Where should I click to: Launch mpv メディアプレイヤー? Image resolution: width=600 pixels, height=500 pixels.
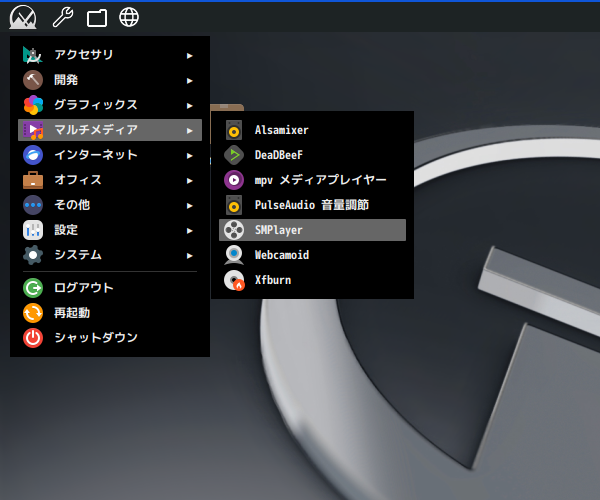pos(312,180)
